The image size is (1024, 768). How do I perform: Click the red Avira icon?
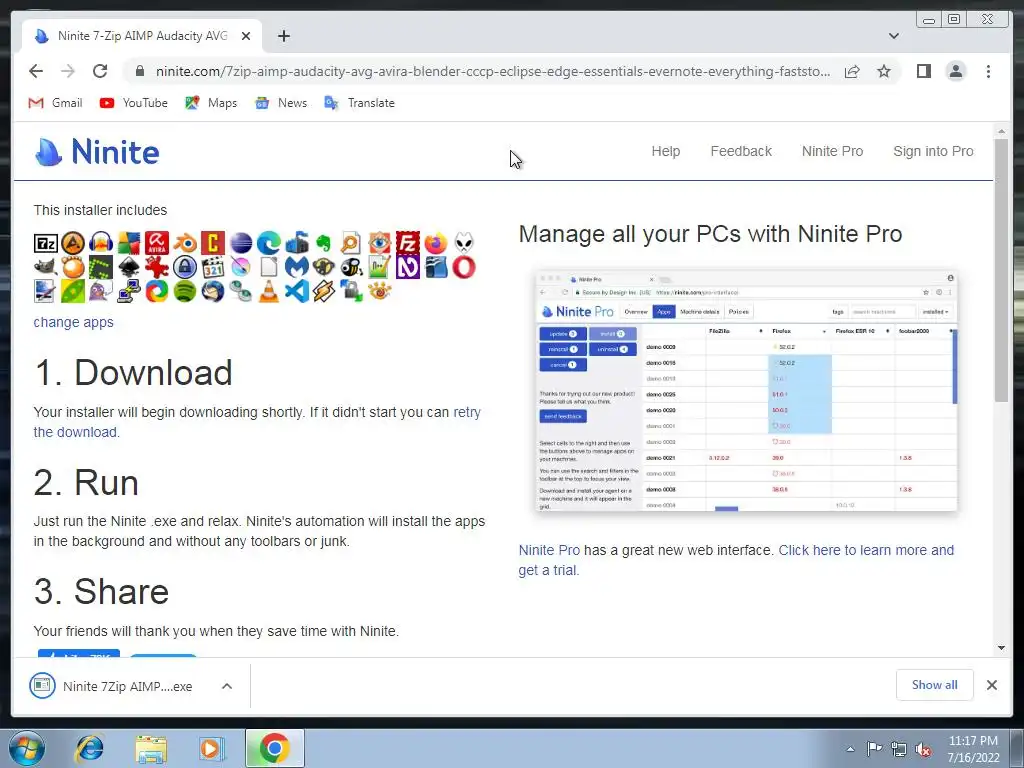pos(157,244)
